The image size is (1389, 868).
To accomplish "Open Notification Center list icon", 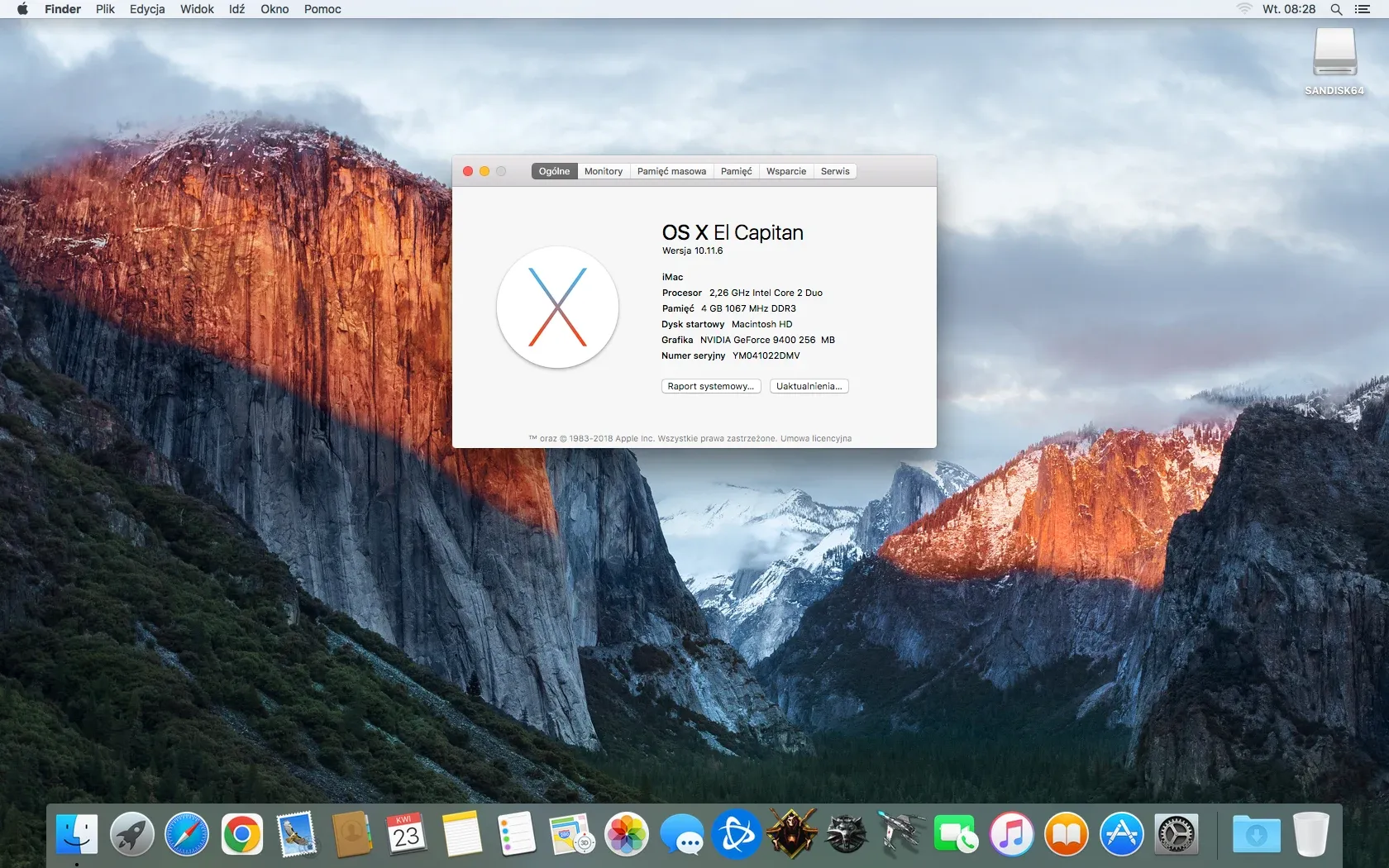I will pos(1363,9).
